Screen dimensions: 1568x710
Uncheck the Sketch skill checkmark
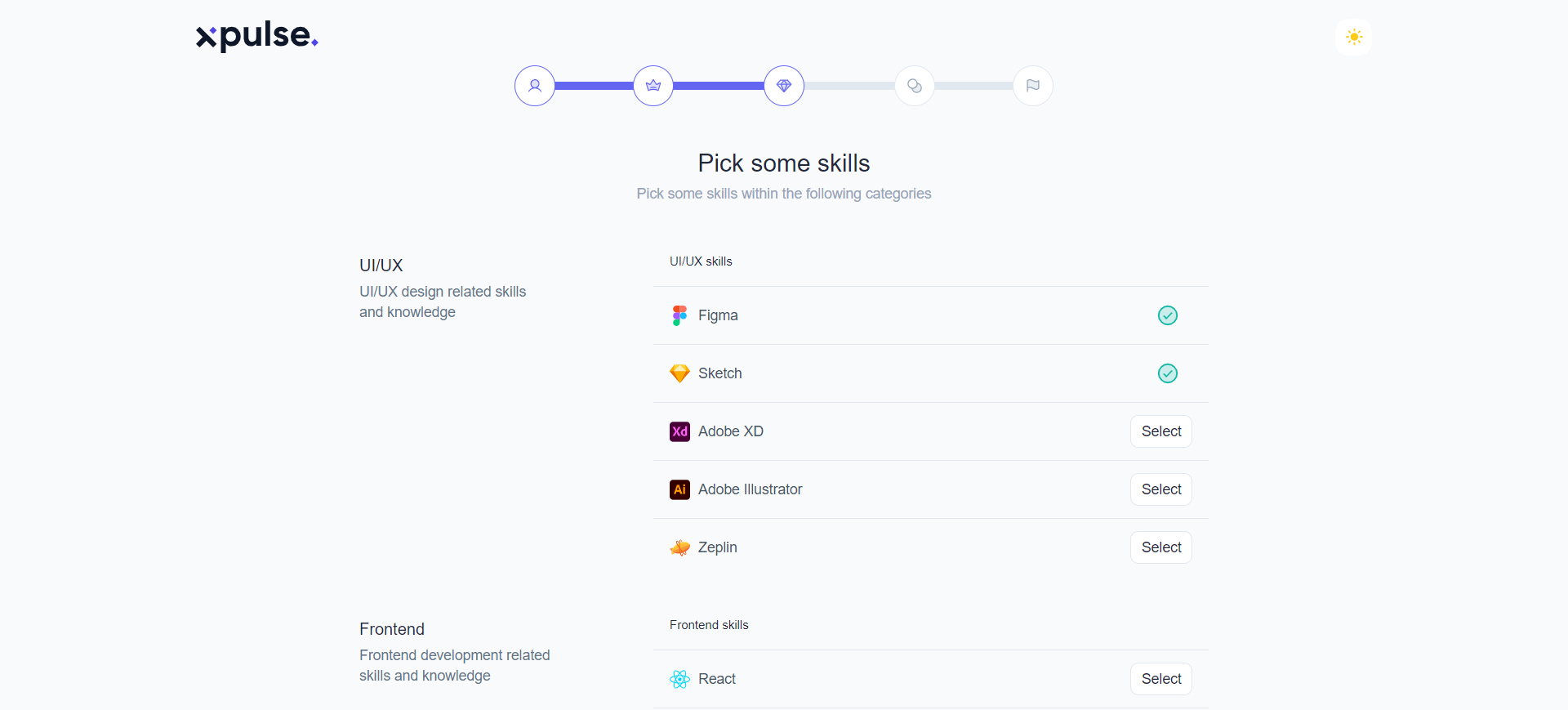coord(1168,373)
